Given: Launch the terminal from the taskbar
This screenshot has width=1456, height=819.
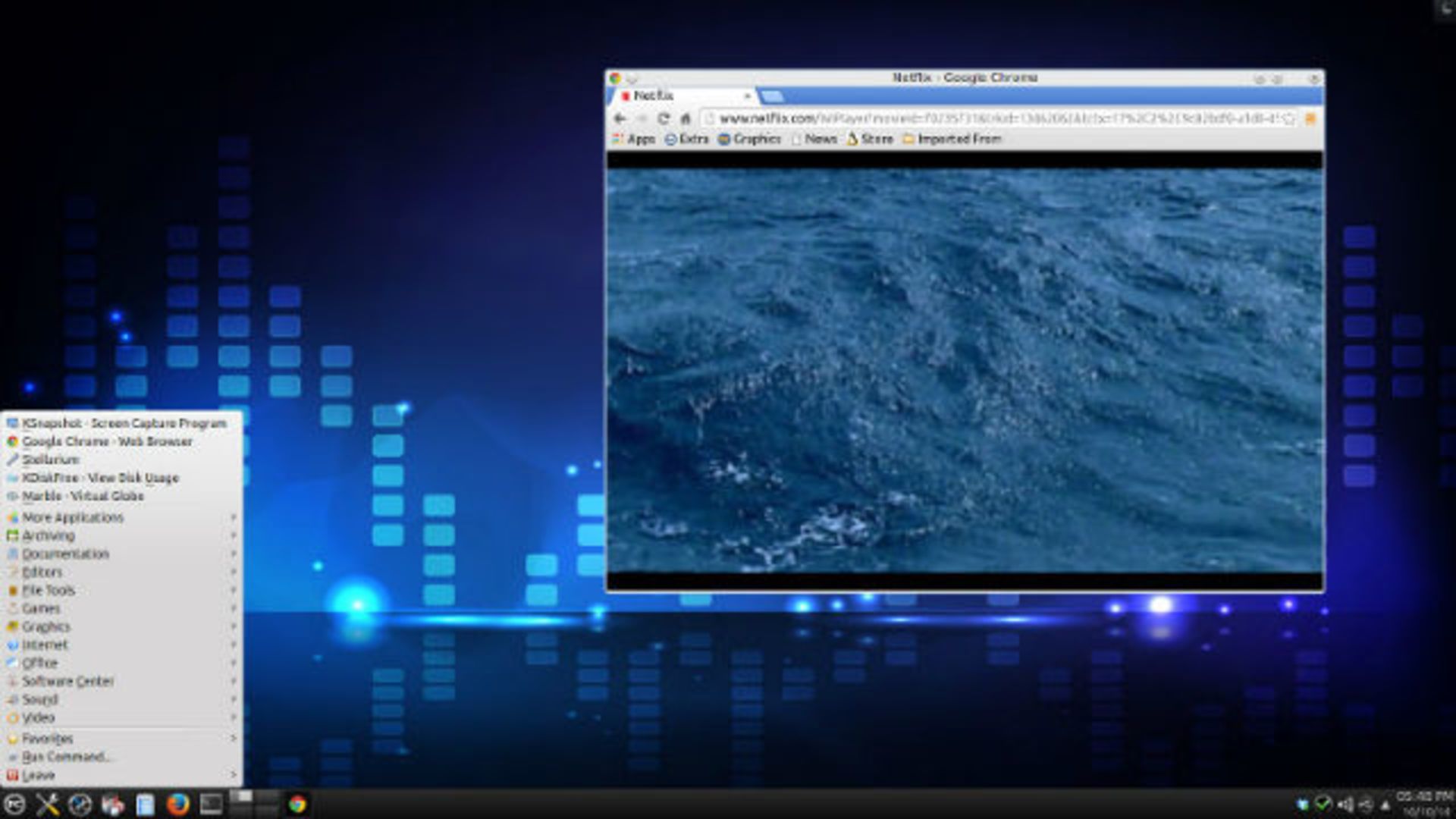Looking at the screenshot, I should click(211, 804).
